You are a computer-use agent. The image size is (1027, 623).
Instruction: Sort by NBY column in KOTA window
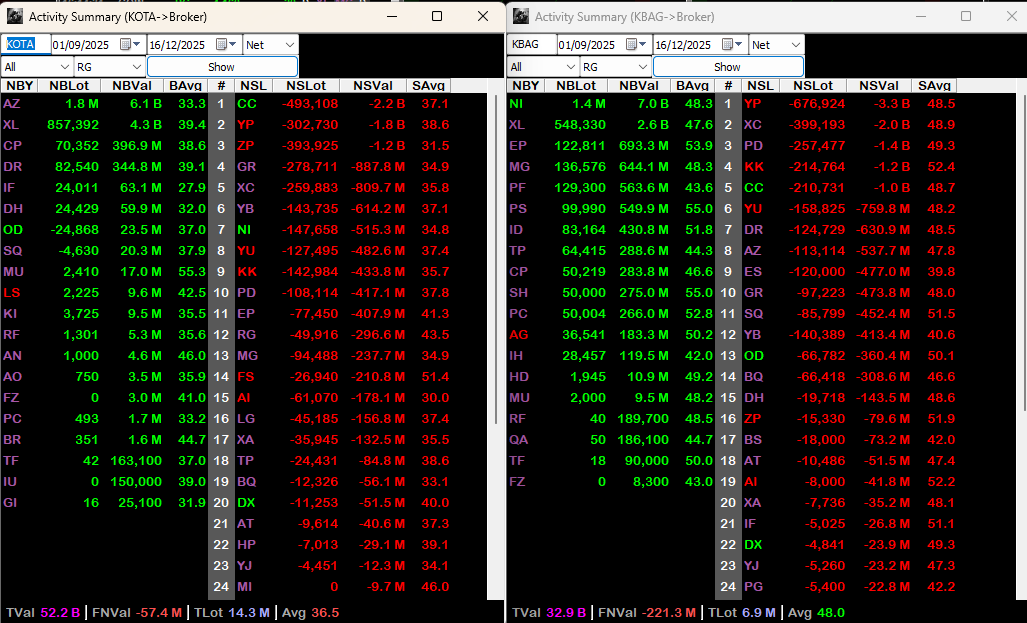(x=20, y=86)
